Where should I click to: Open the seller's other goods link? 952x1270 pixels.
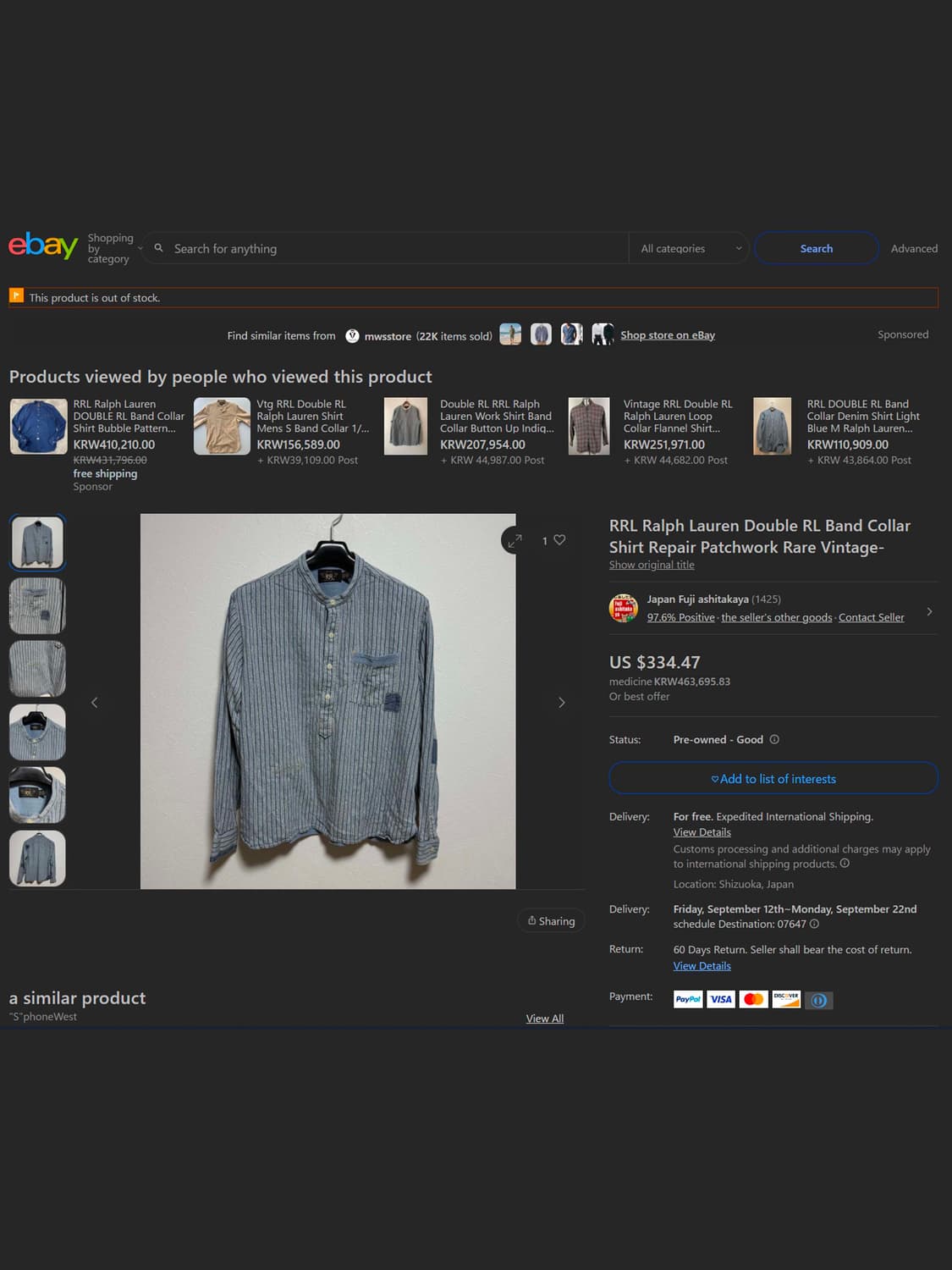(777, 617)
